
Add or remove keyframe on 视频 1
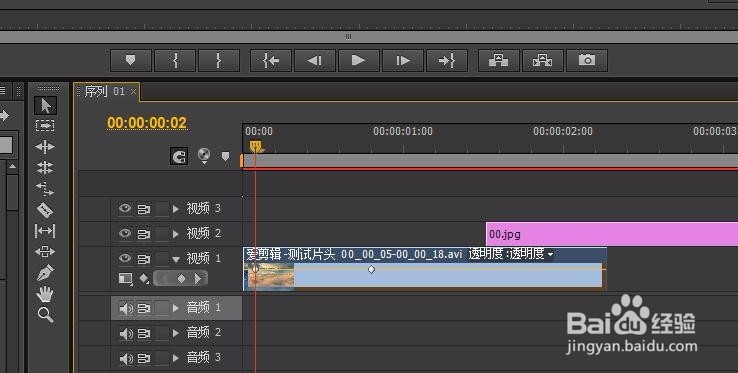181,279
